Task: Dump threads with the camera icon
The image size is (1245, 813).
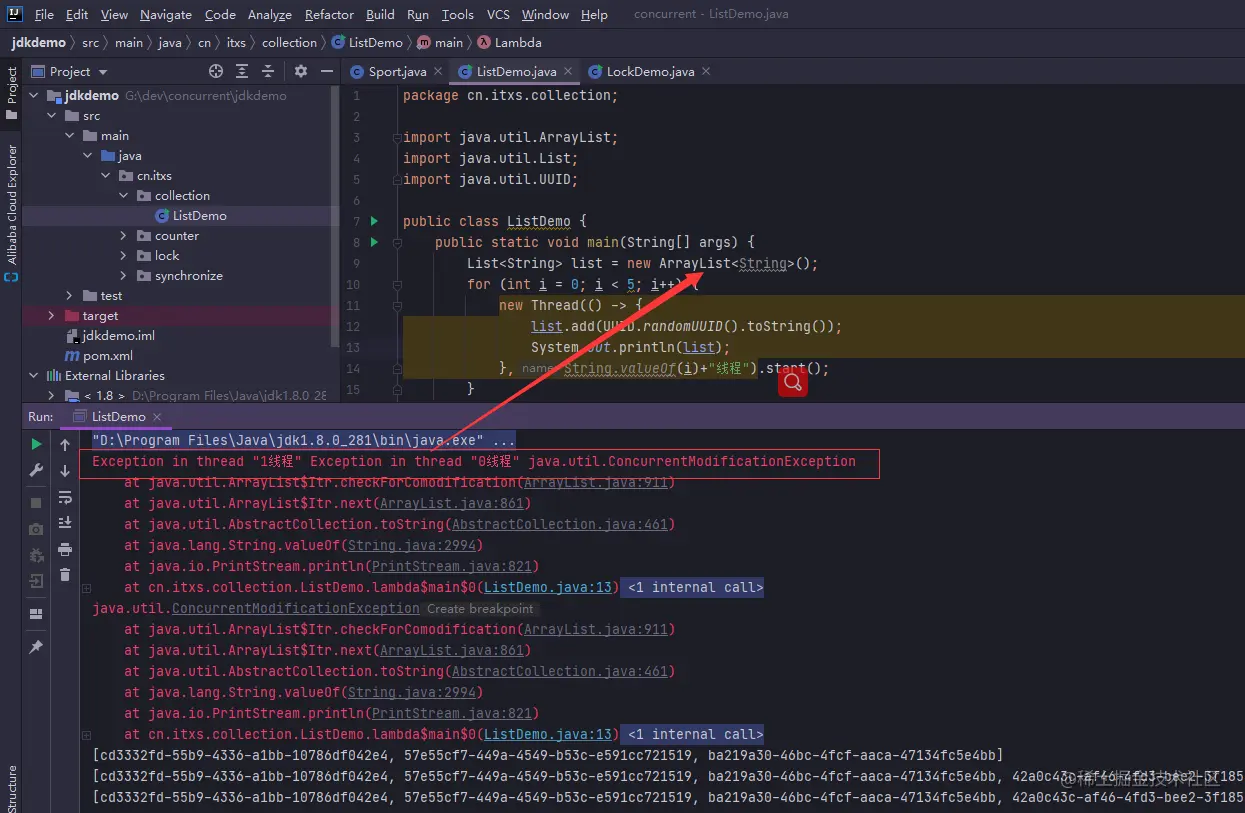Action: coord(36,529)
